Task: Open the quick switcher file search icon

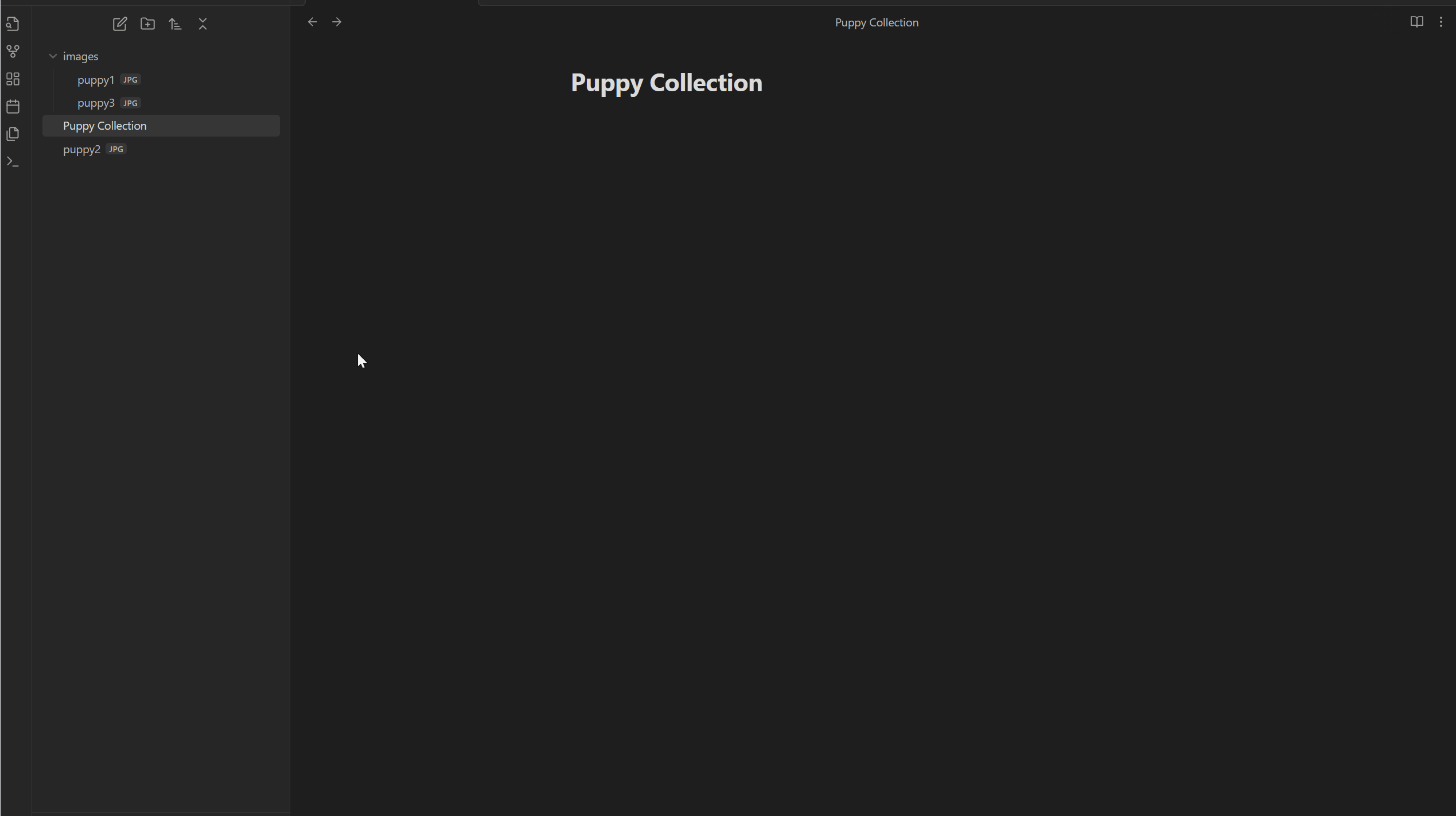Action: coord(13,24)
